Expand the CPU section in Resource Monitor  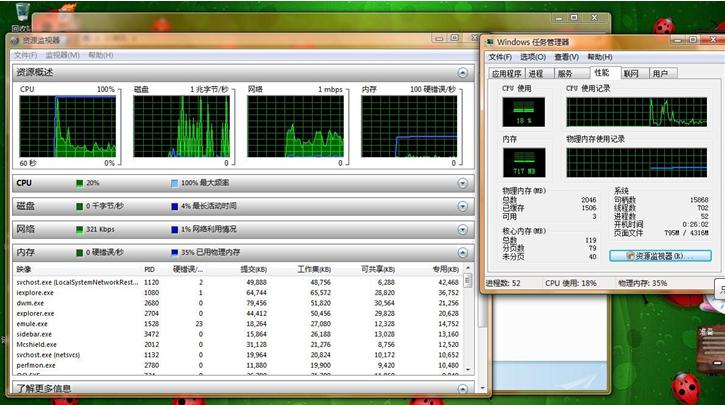[462, 183]
